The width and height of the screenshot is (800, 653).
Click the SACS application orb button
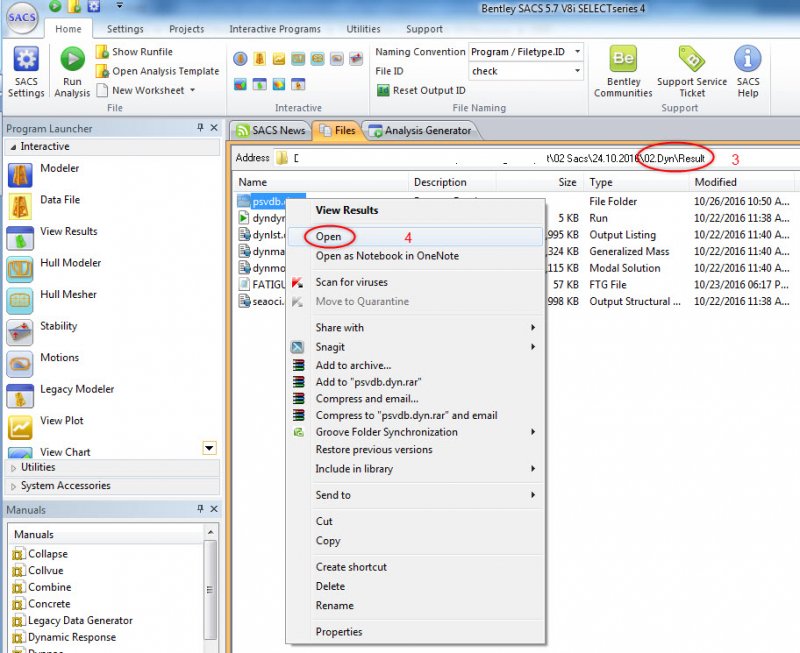(x=22, y=18)
